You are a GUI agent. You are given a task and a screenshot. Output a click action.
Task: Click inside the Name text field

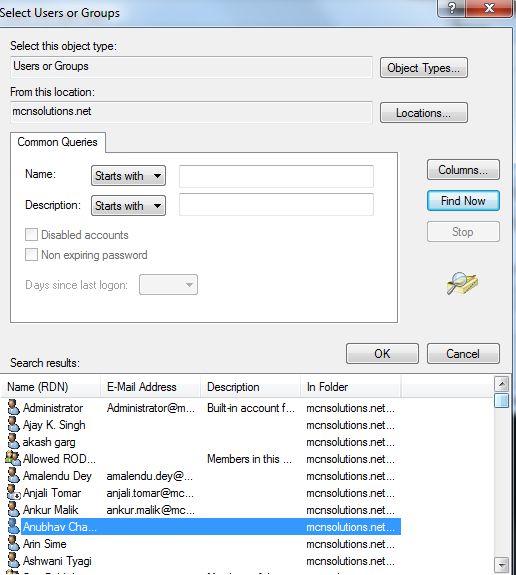276,176
